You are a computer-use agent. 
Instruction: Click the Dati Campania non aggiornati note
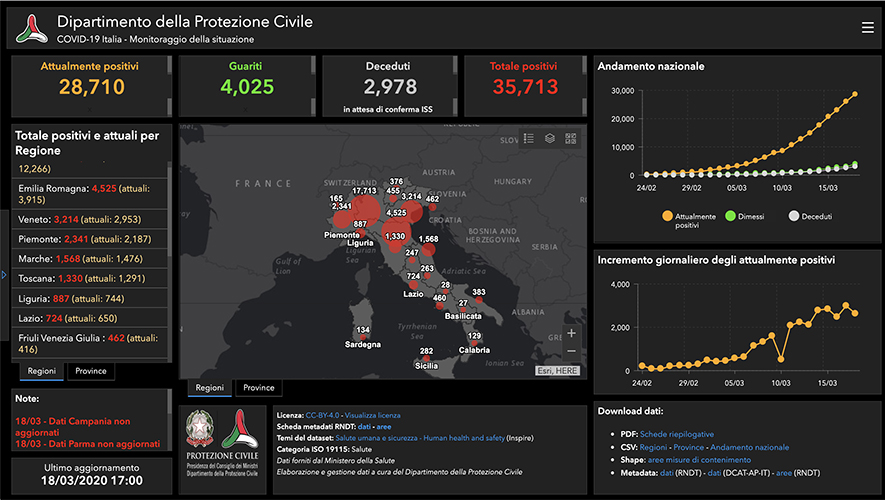point(73,427)
